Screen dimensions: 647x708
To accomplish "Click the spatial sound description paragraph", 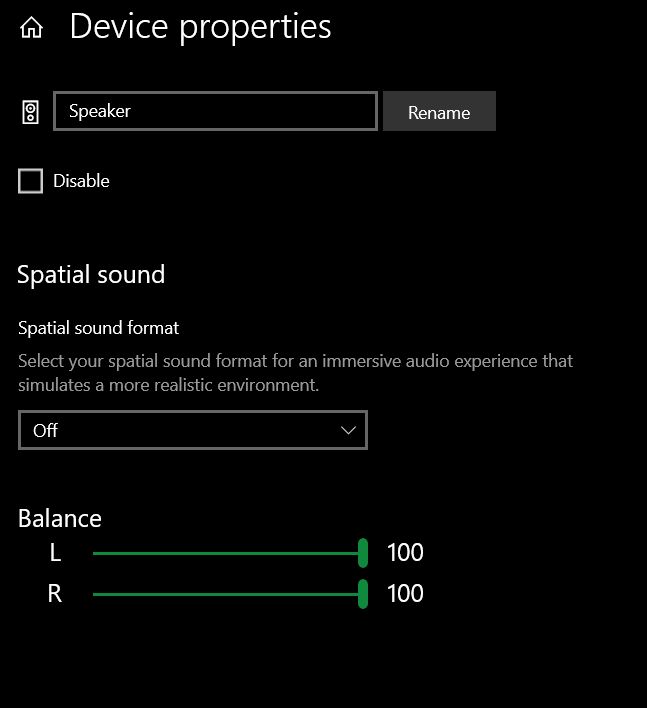I will (295, 372).
